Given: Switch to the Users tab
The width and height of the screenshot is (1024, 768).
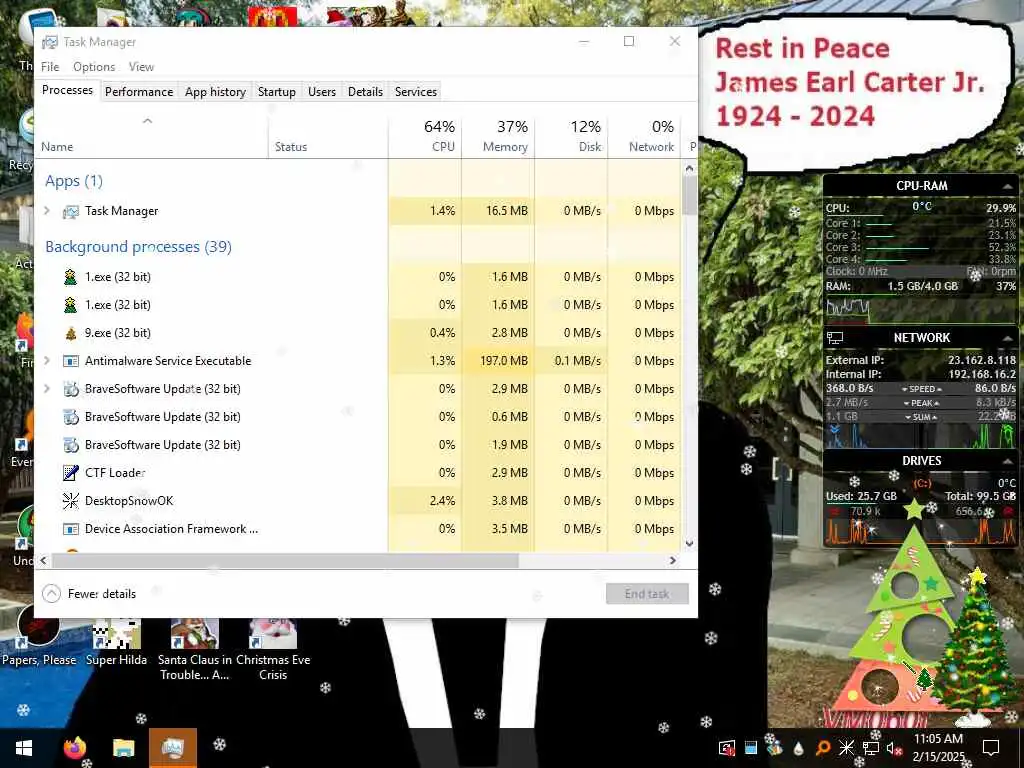Looking at the screenshot, I should (x=322, y=92).
